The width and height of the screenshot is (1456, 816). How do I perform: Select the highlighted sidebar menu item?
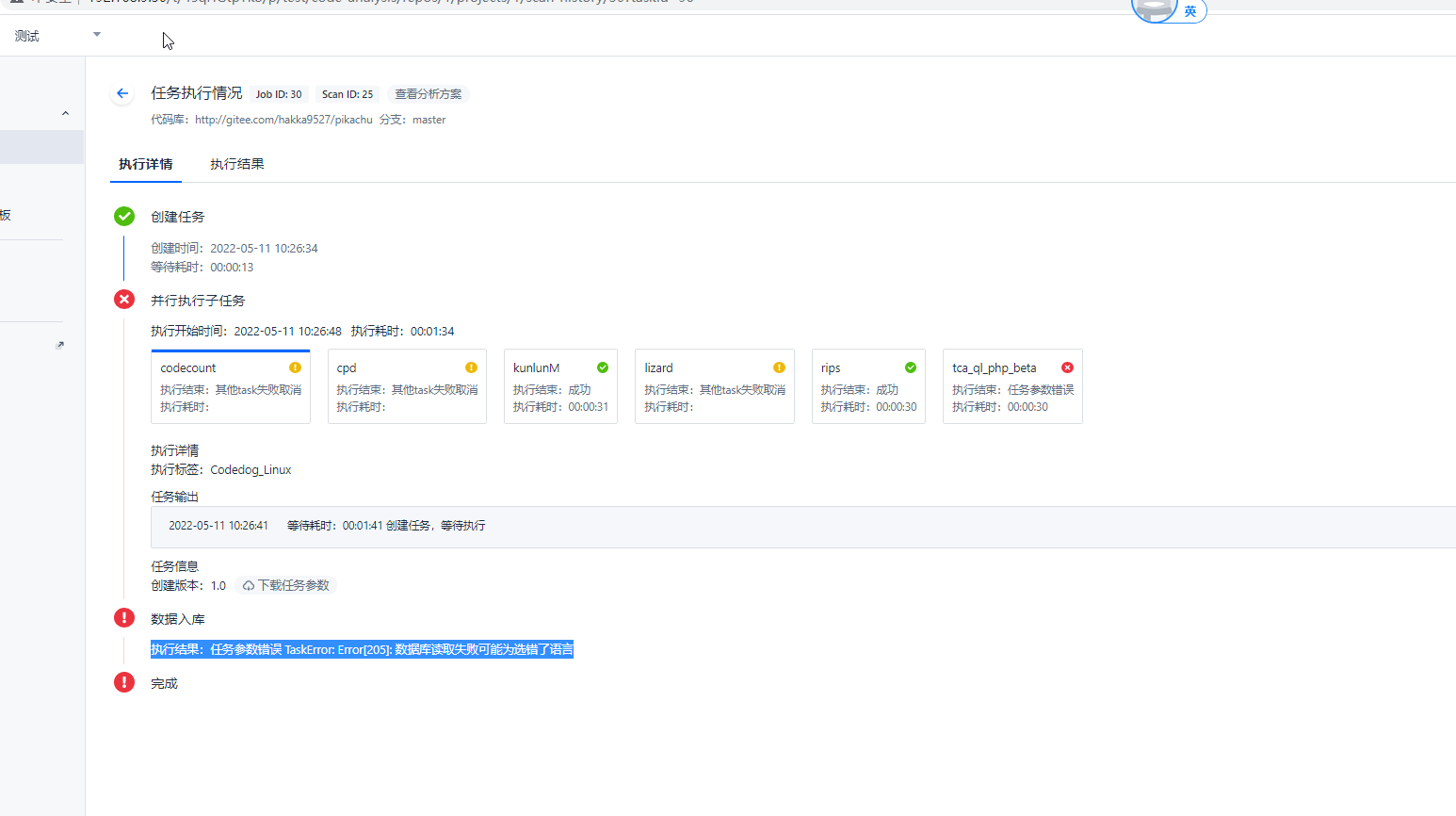point(41,147)
